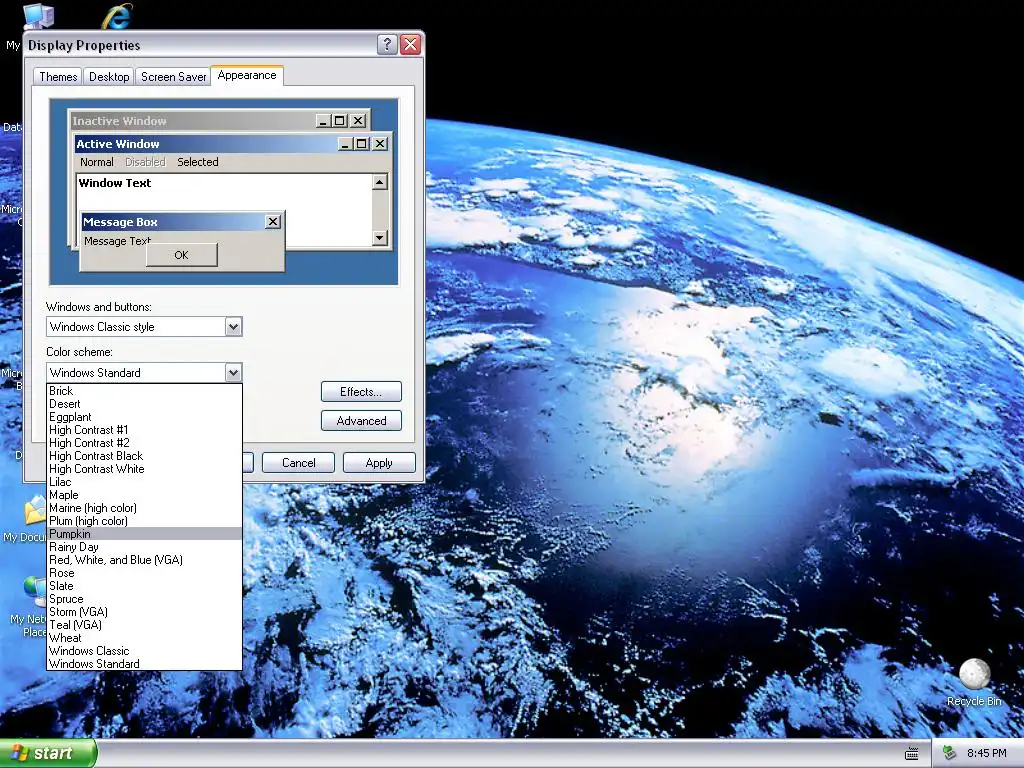
Task: Collapse the Color scheme dropdown arrow
Action: tap(233, 372)
